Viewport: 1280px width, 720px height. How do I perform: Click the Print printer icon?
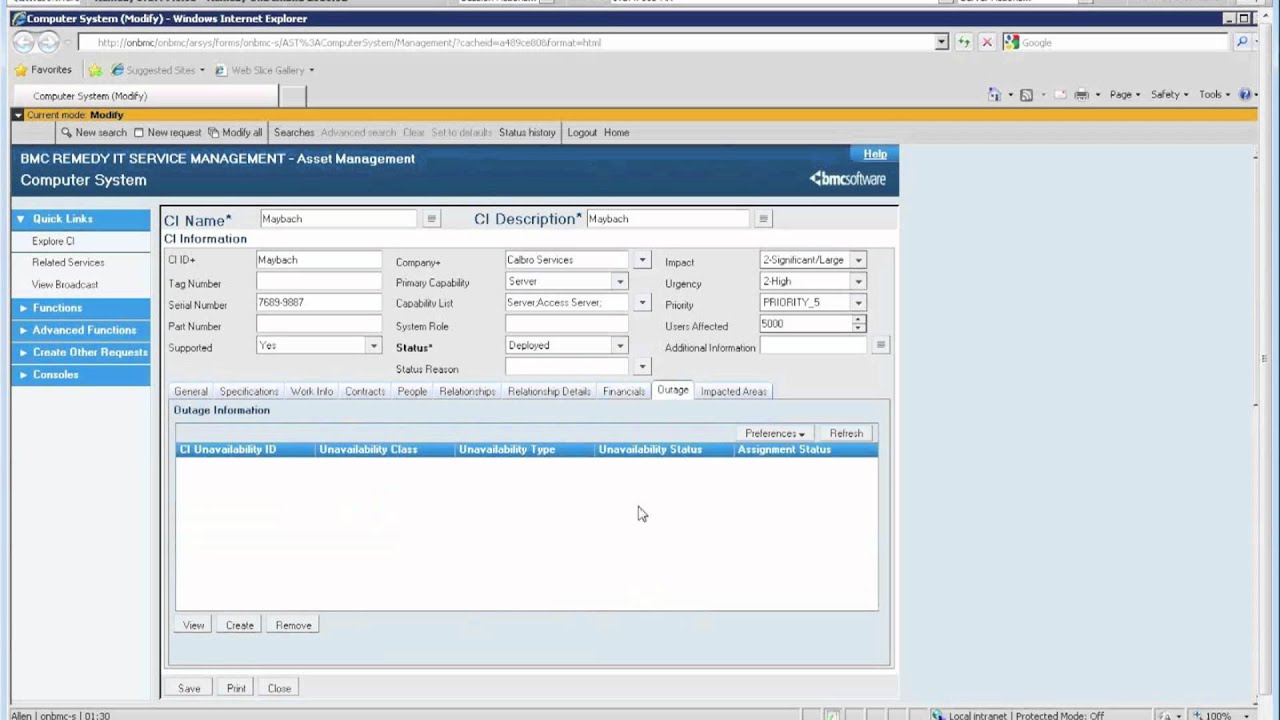pos(1081,94)
